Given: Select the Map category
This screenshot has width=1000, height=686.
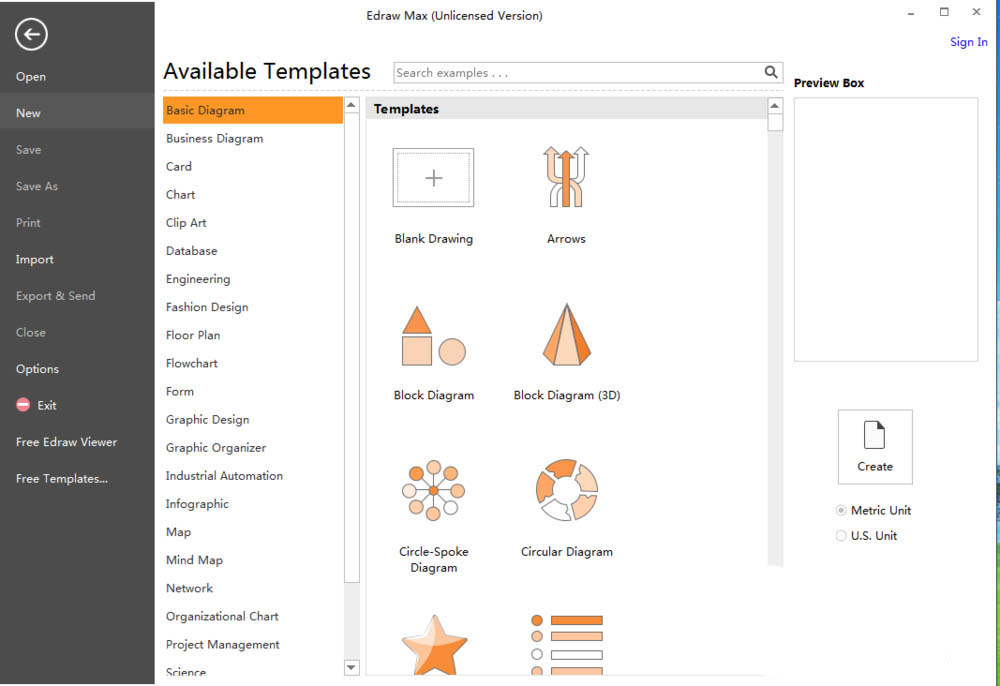Looking at the screenshot, I should coord(253,532).
